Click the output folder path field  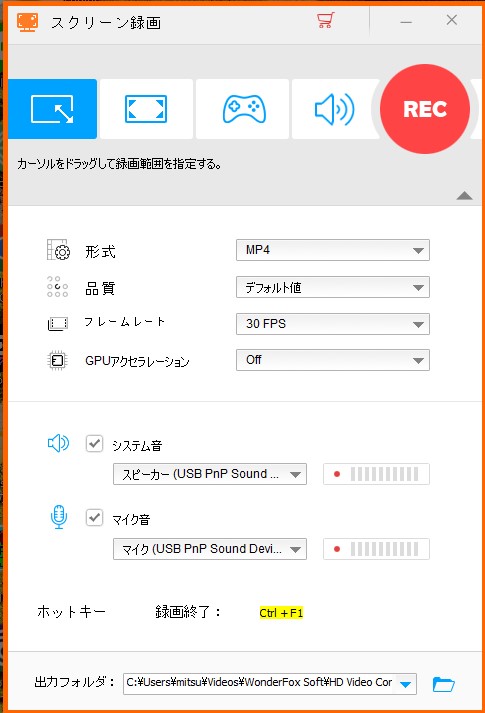point(270,683)
